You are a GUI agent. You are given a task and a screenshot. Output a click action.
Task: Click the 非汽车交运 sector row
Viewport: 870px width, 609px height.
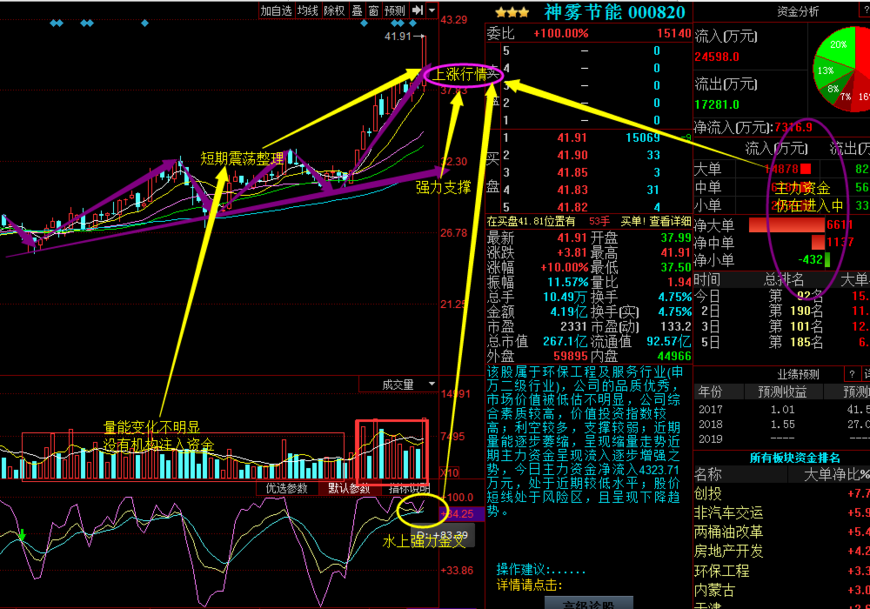click(x=782, y=513)
